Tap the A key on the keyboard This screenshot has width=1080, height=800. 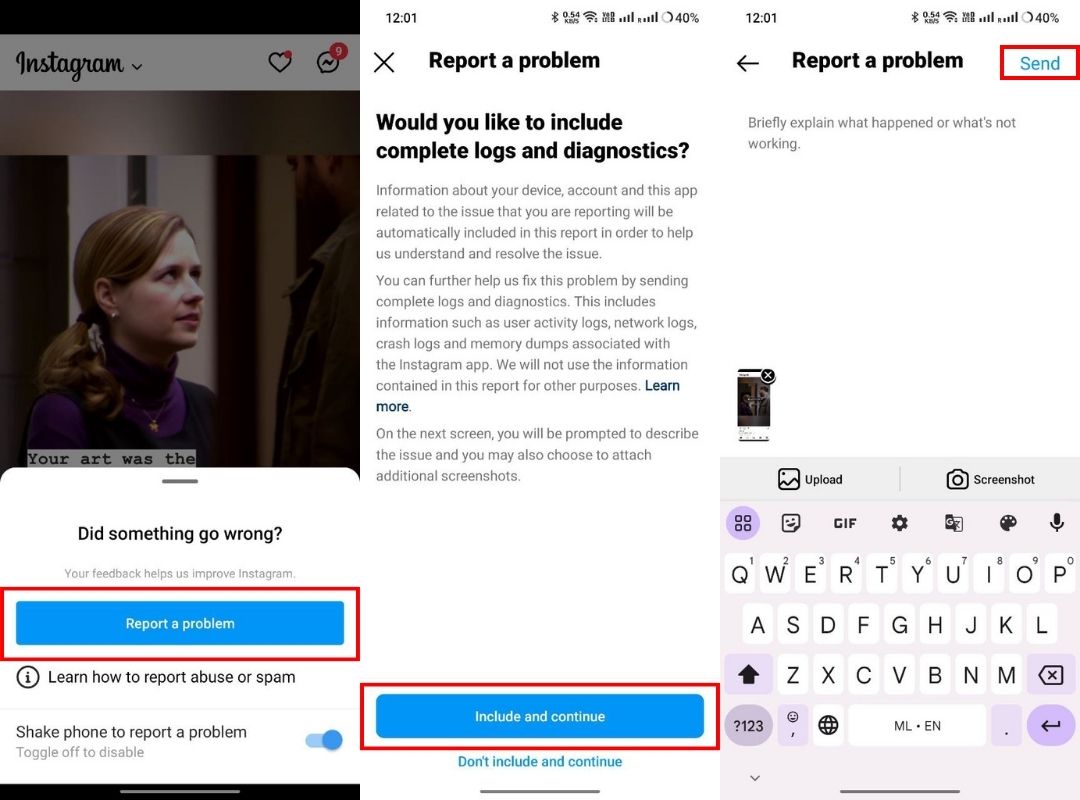[758, 625]
